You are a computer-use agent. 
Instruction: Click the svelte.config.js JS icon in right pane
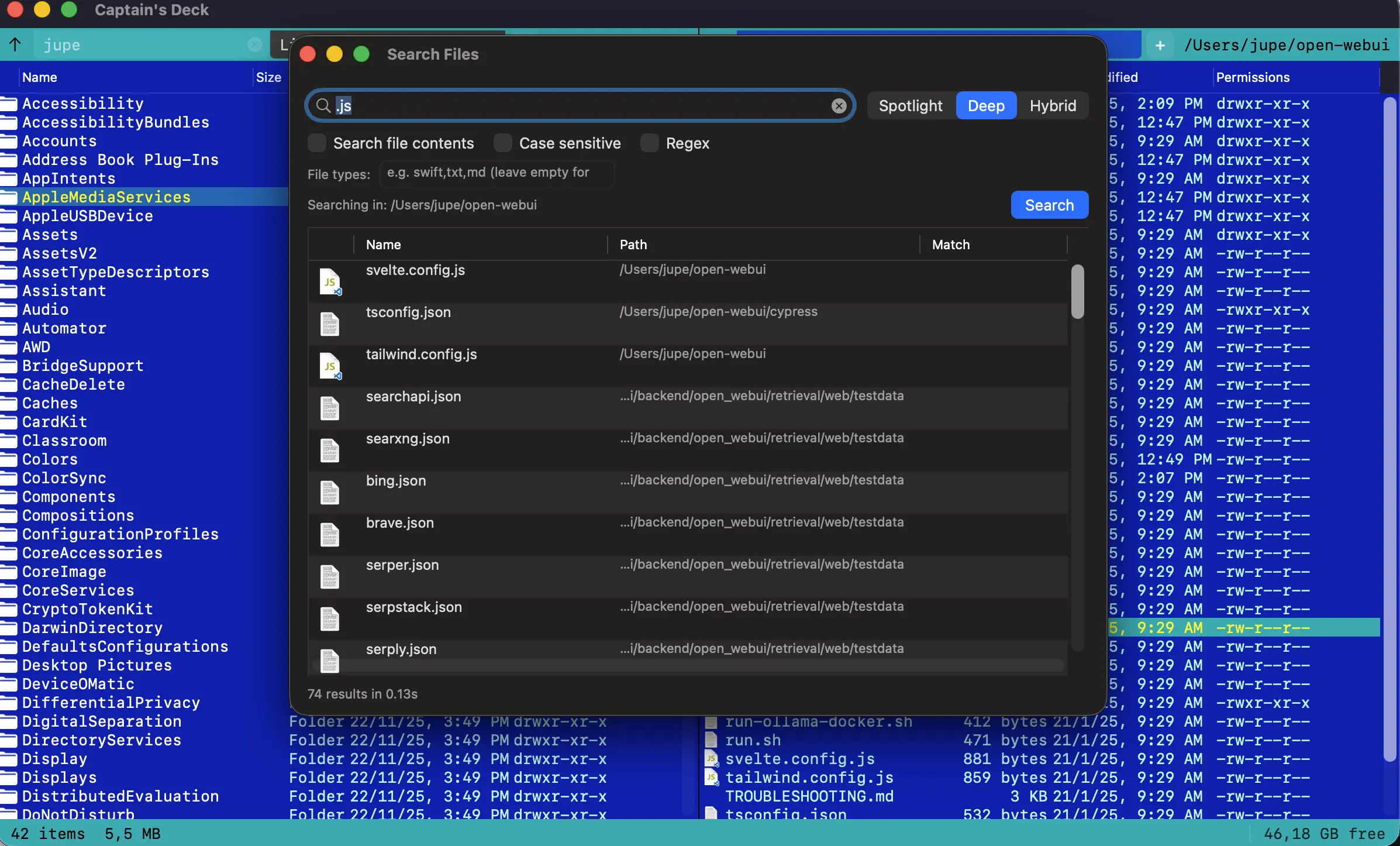[x=711, y=759]
